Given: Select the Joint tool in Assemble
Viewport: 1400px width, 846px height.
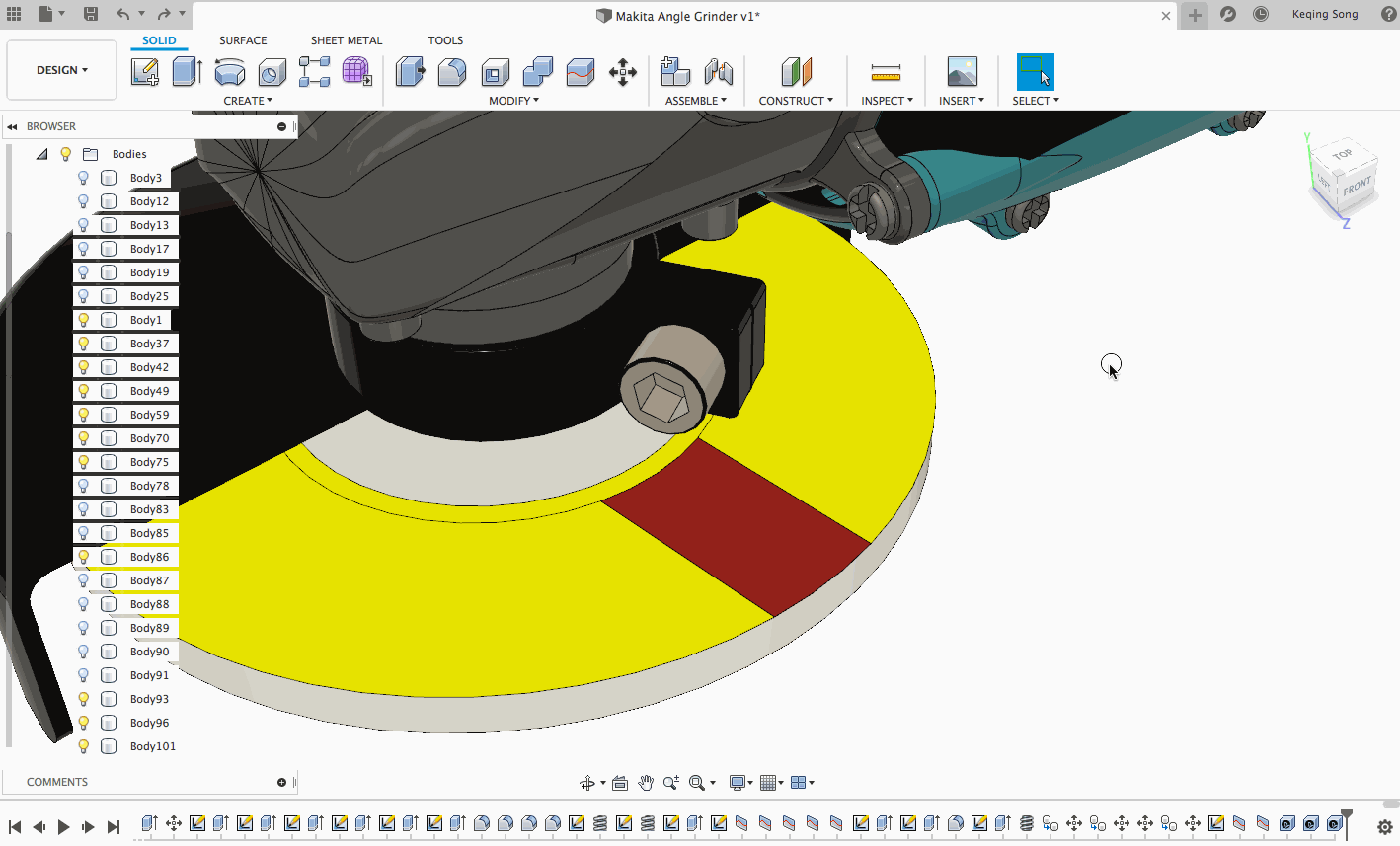Looking at the screenshot, I should [x=718, y=72].
